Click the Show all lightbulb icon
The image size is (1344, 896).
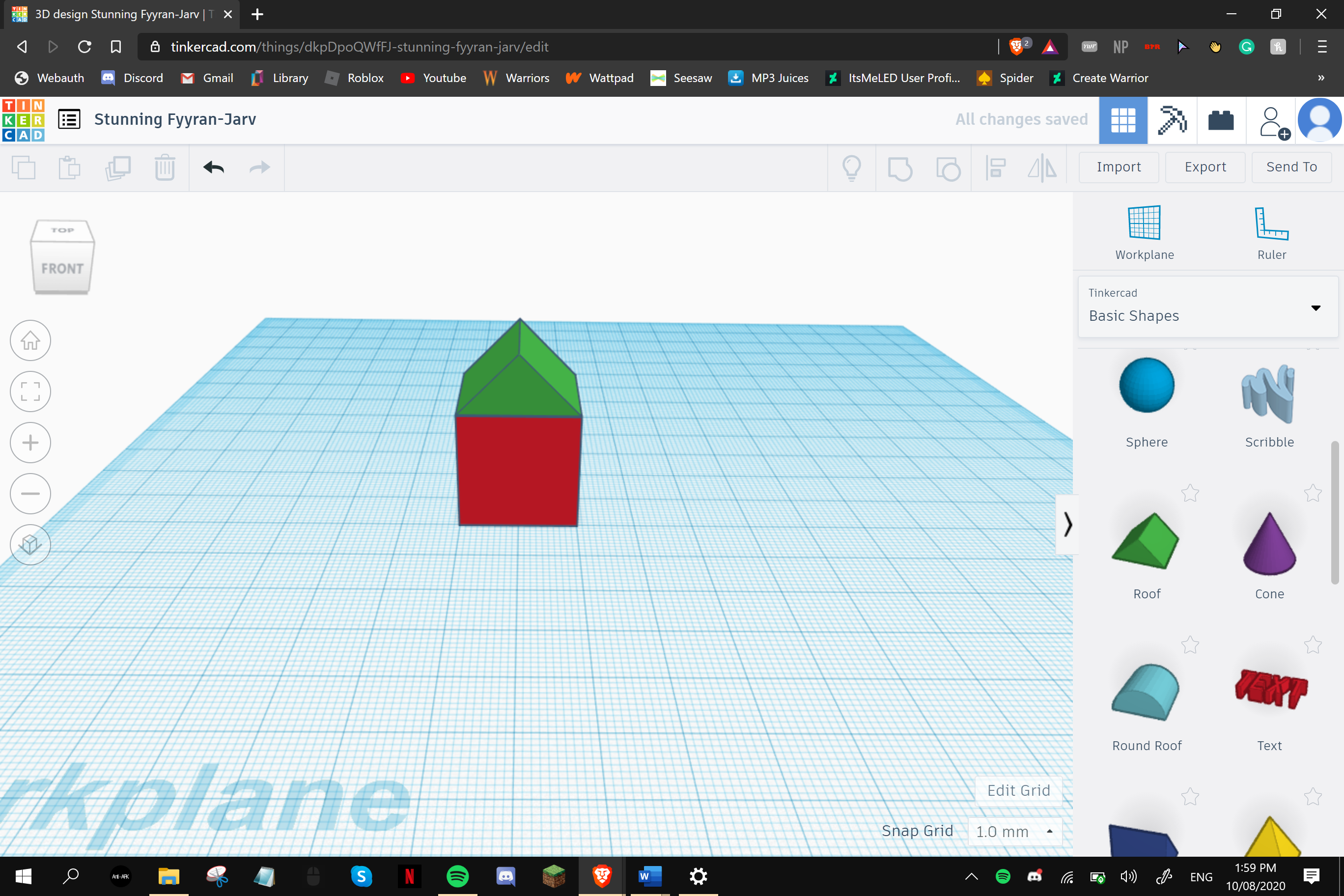click(x=851, y=168)
